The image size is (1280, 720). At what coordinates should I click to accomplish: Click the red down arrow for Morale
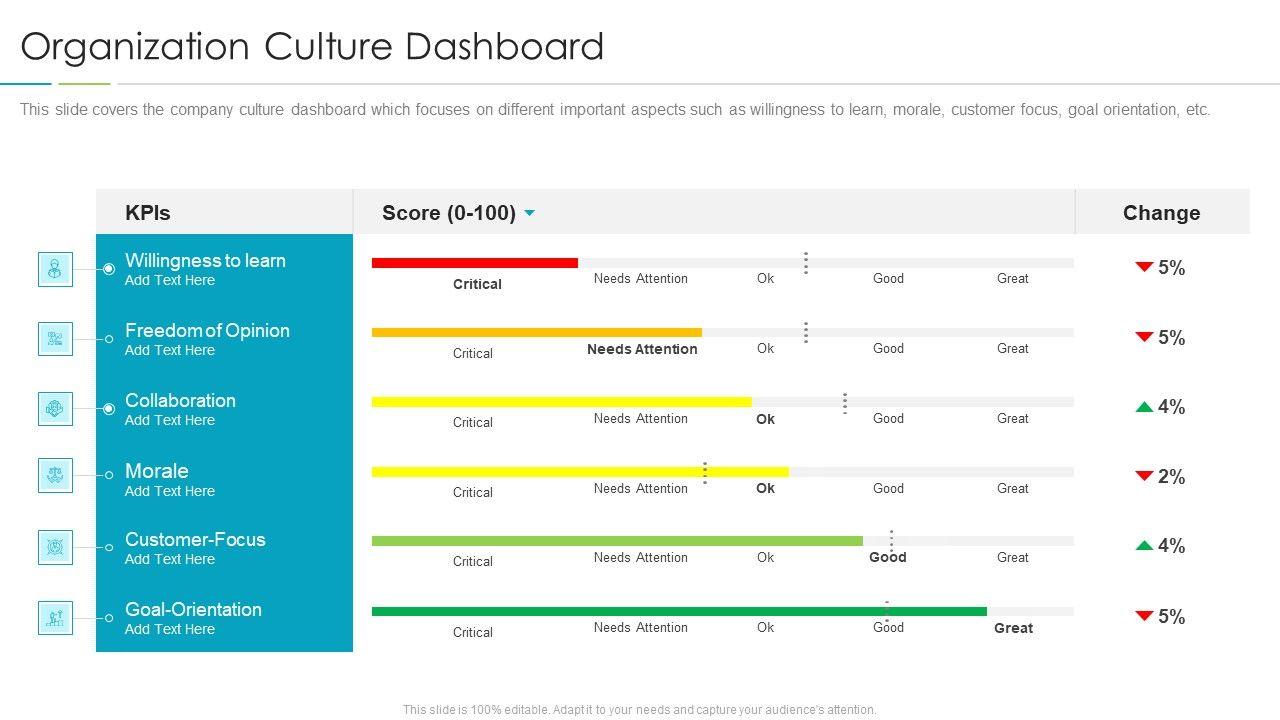coord(1144,476)
